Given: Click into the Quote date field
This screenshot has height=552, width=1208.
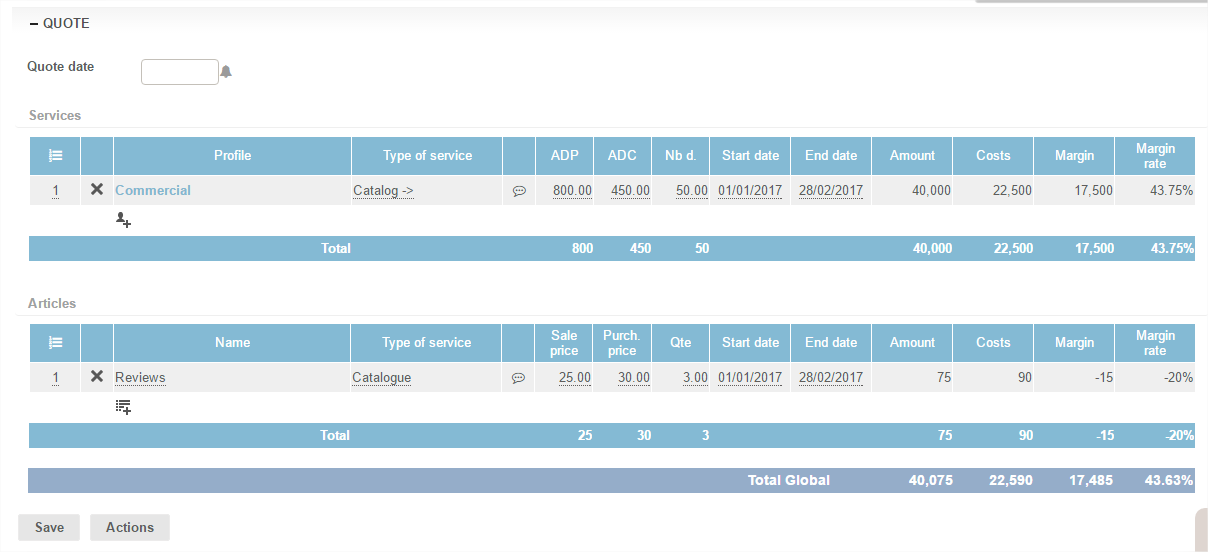Looking at the screenshot, I should pos(179,72).
